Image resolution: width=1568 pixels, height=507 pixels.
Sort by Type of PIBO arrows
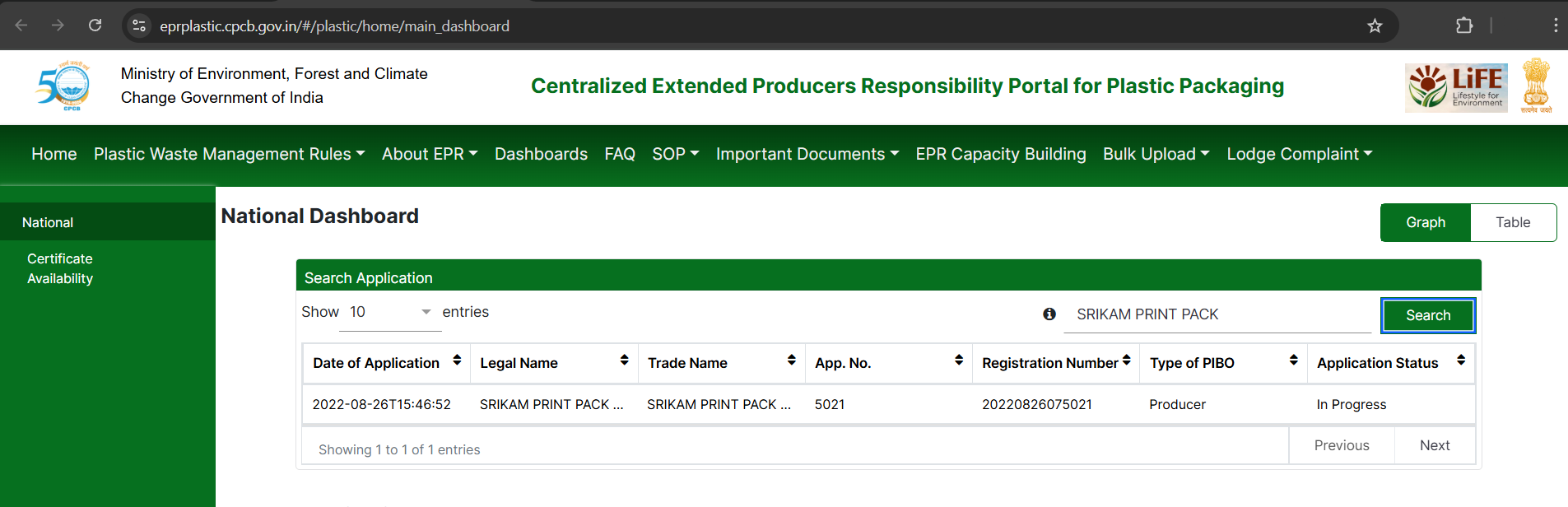[1294, 360]
